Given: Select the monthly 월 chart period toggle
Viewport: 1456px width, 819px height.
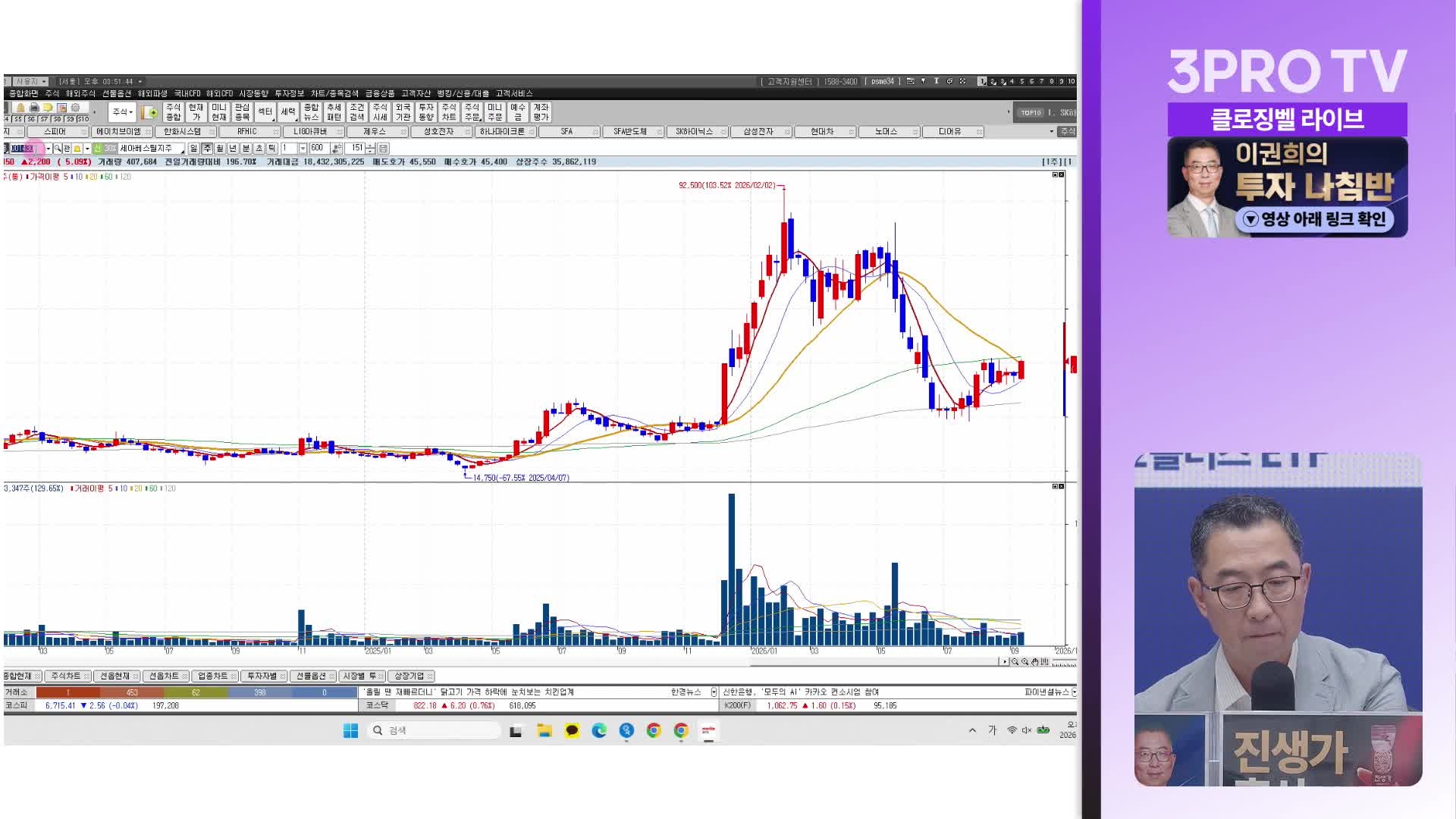Looking at the screenshot, I should coord(220,149).
